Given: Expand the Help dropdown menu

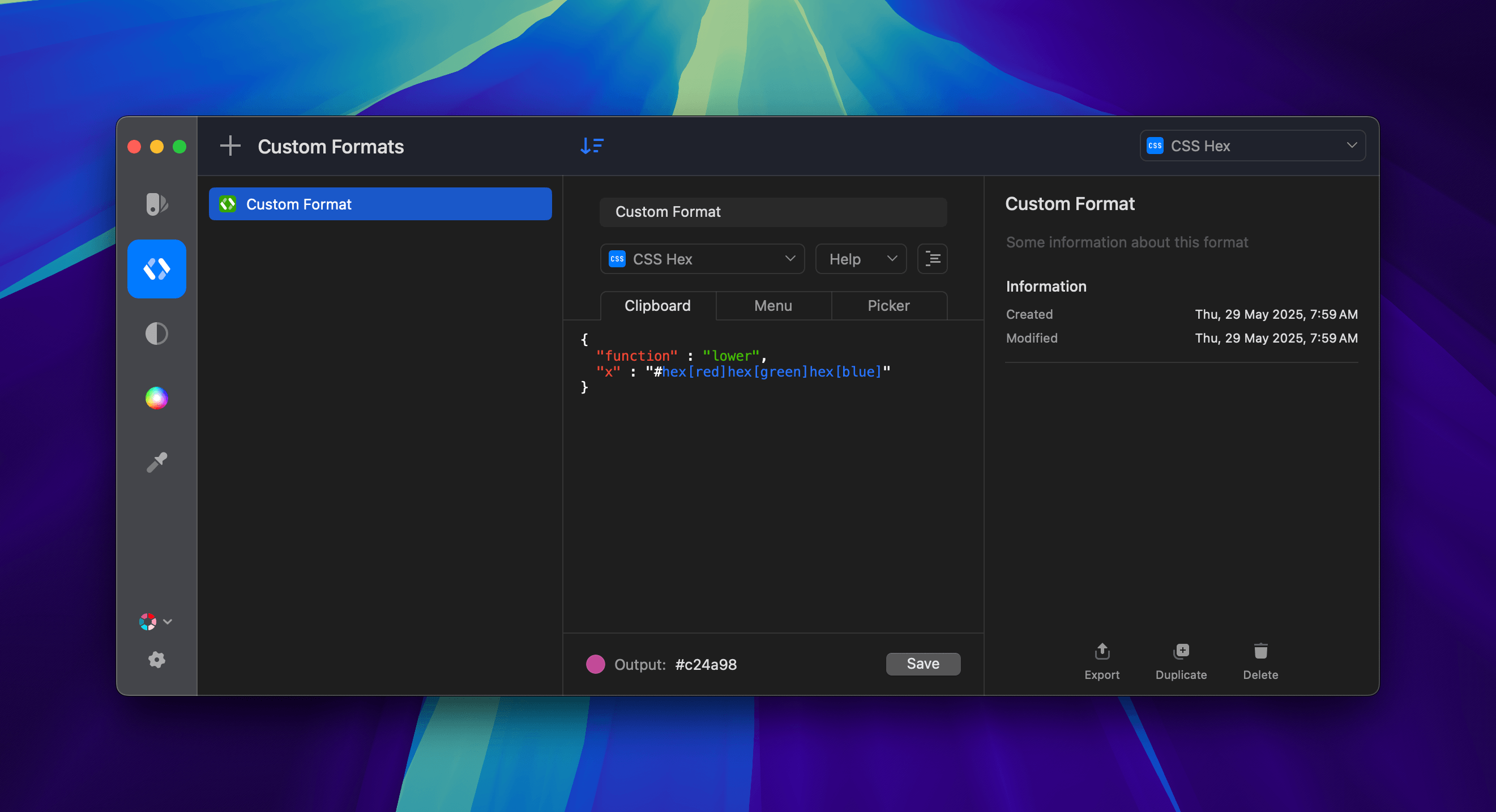Looking at the screenshot, I should pyautogui.click(x=861, y=258).
